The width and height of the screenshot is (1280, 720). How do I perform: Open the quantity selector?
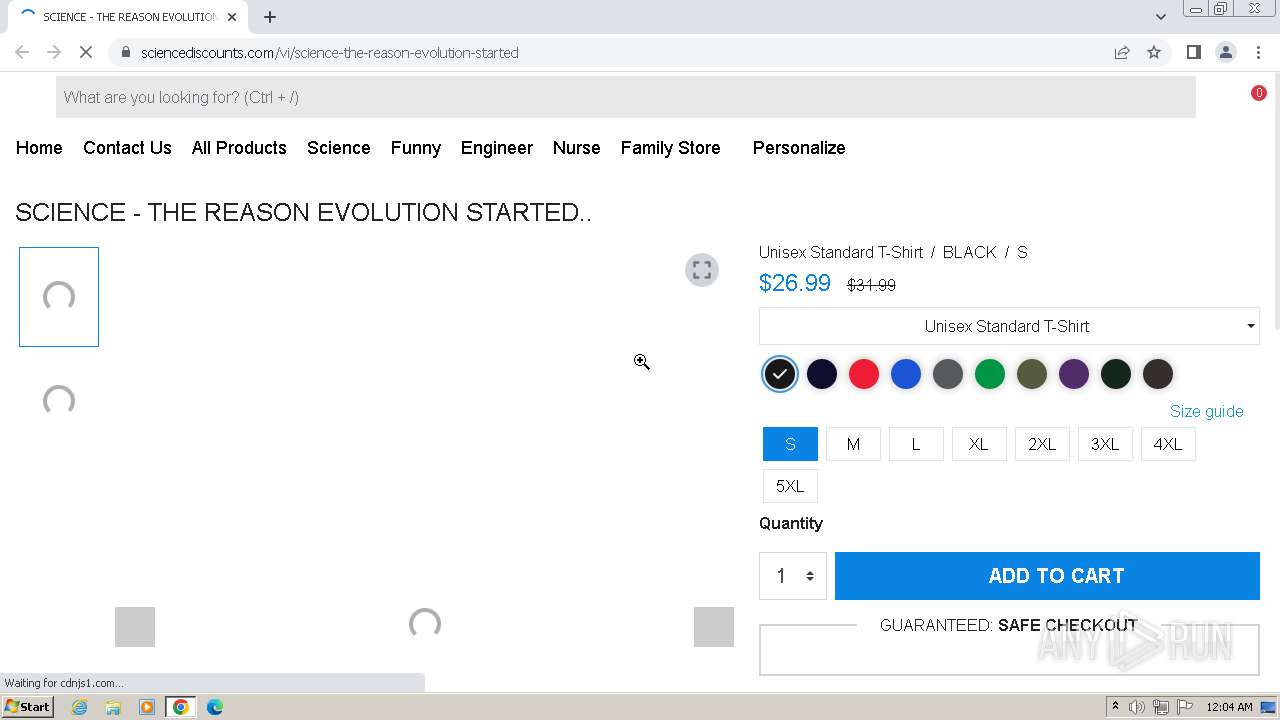pyautogui.click(x=793, y=576)
